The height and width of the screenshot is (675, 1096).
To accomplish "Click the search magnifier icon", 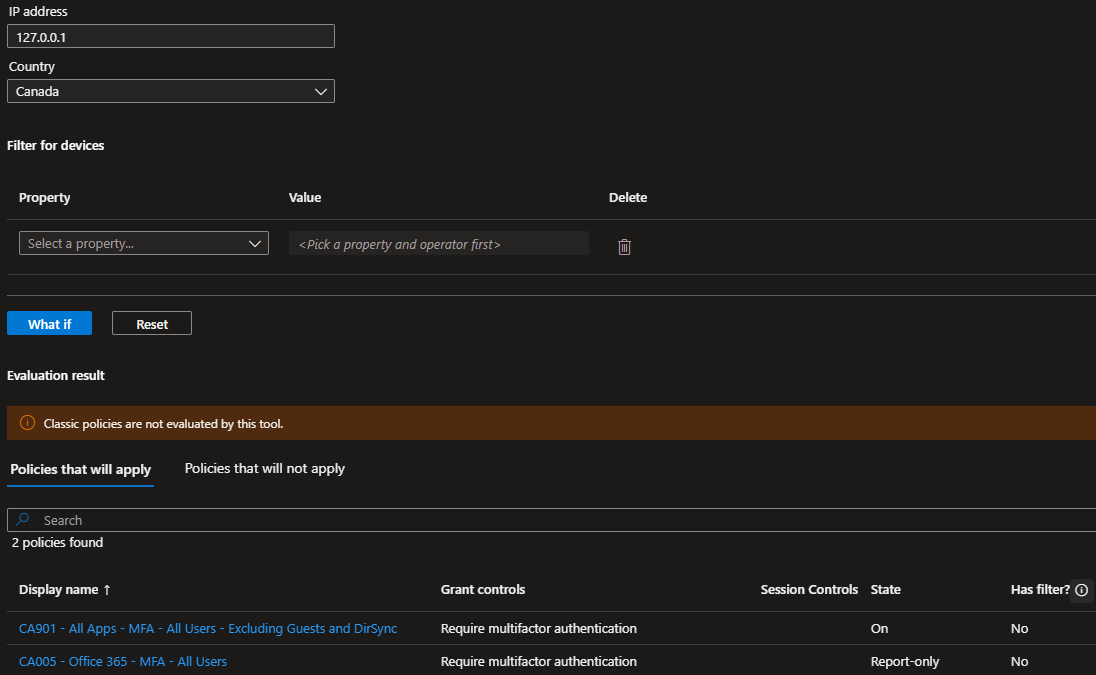I will tap(23, 519).
